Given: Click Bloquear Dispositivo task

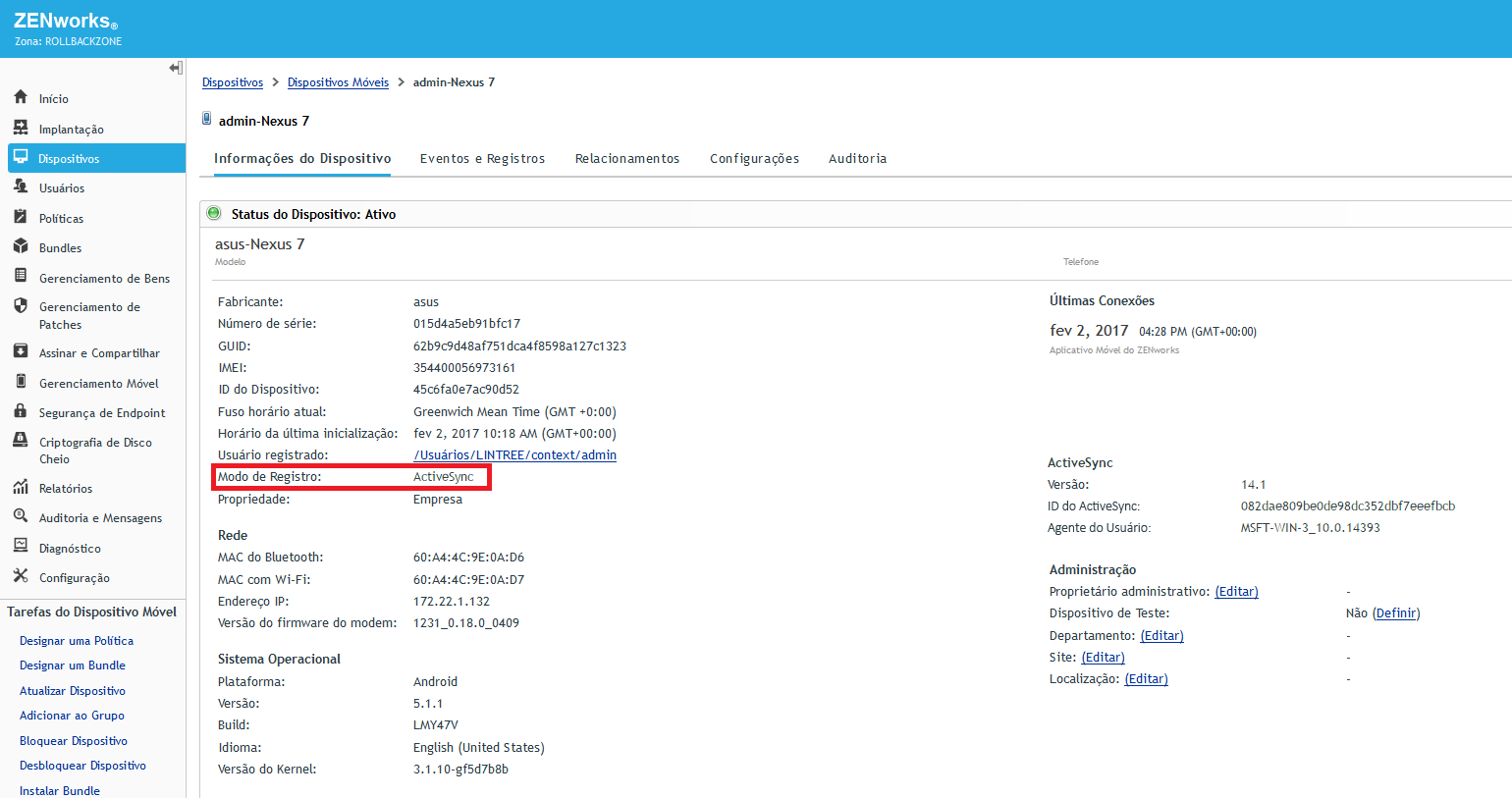Looking at the screenshot, I should 74,741.
